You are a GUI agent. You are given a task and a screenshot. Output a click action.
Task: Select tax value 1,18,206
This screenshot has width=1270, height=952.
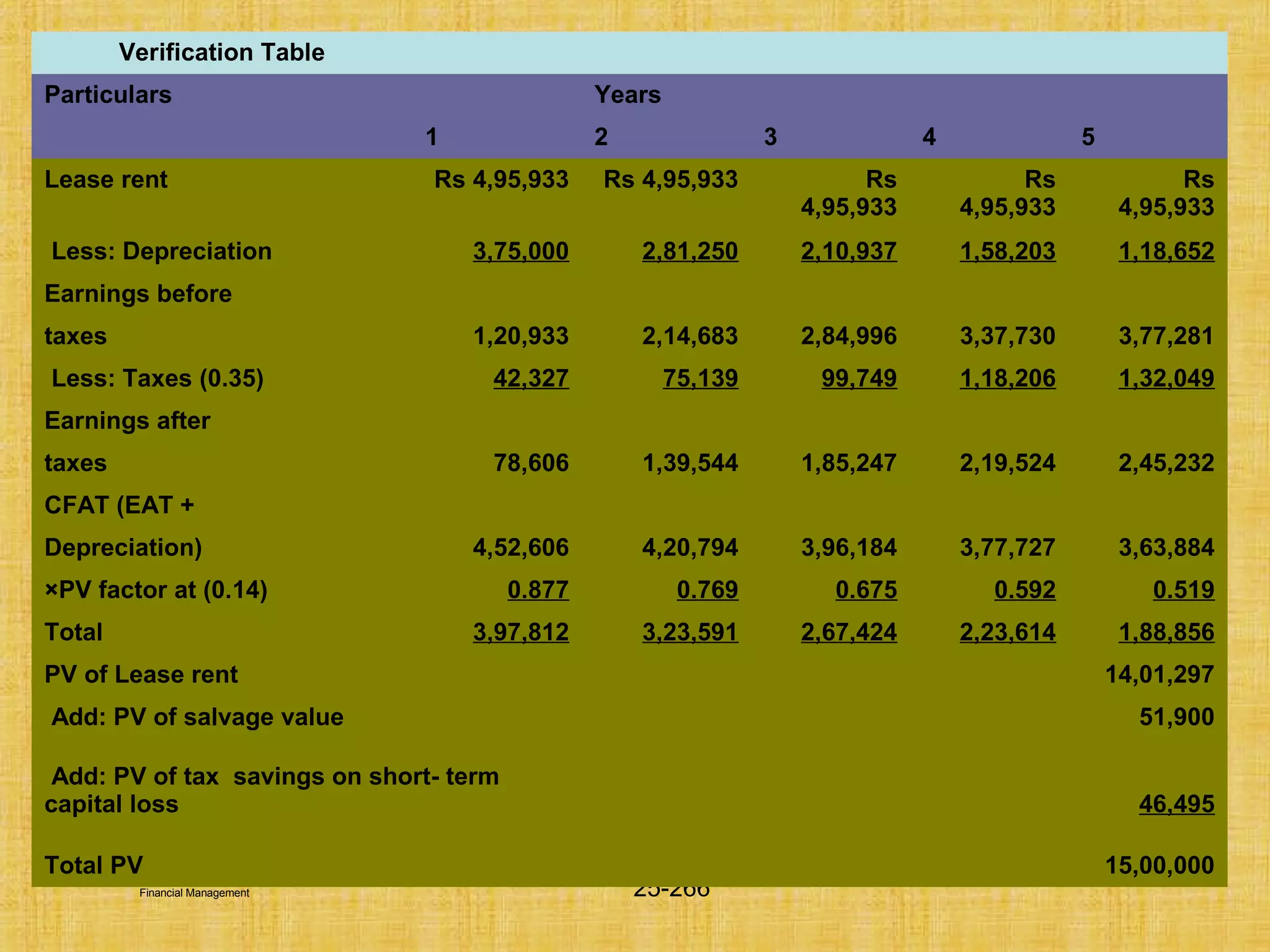pos(1008,378)
